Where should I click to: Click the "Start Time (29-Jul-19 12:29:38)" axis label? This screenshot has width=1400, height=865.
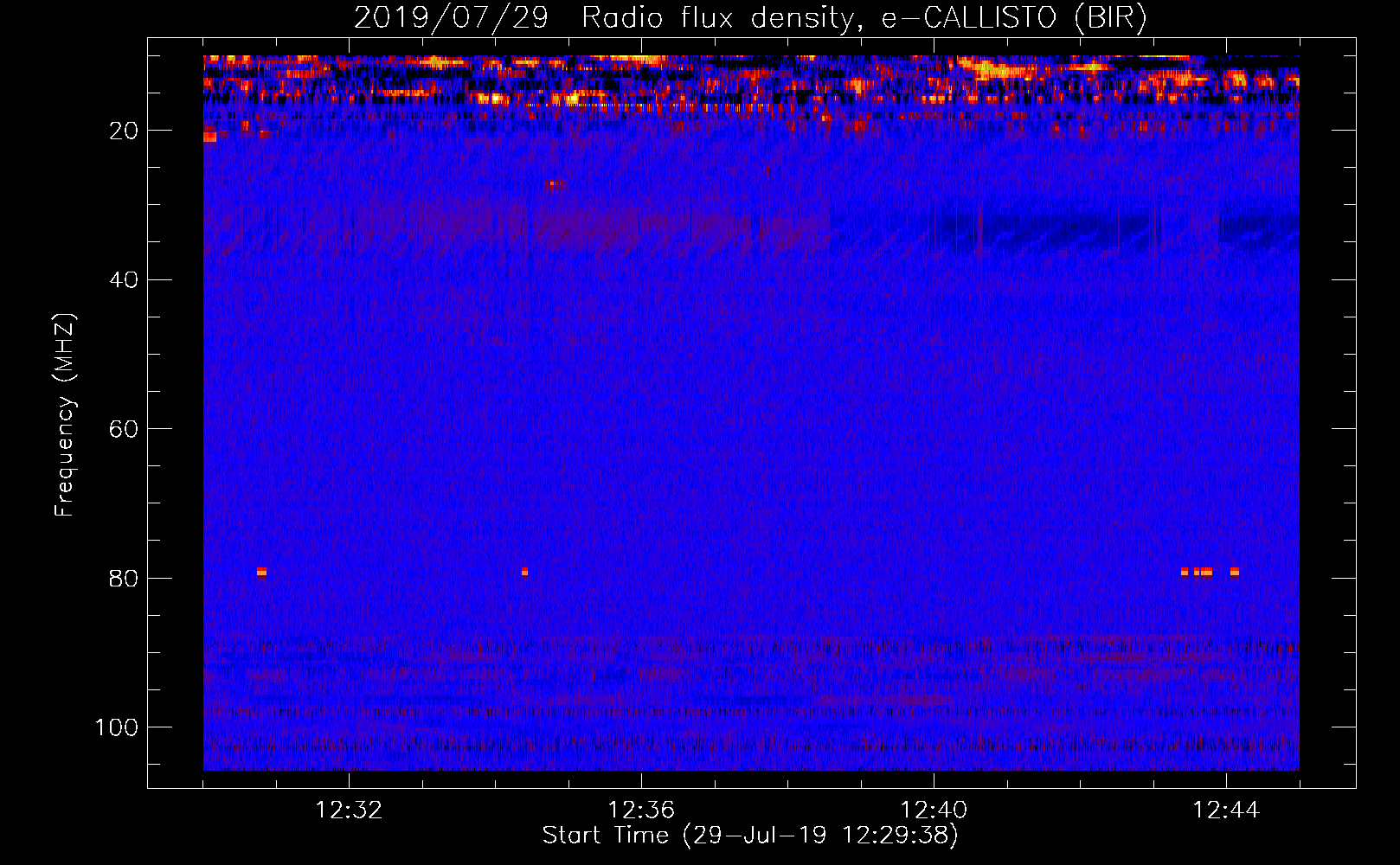coord(750,836)
